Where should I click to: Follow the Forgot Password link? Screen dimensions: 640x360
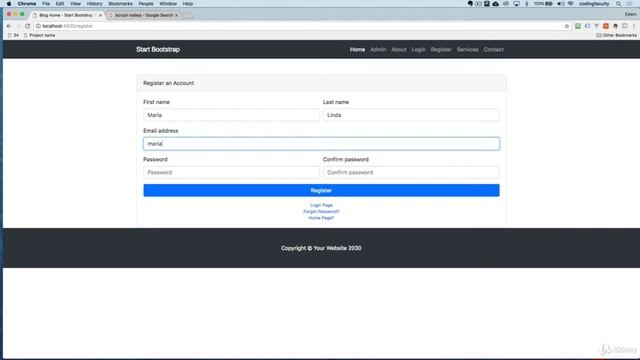pyautogui.click(x=321, y=211)
